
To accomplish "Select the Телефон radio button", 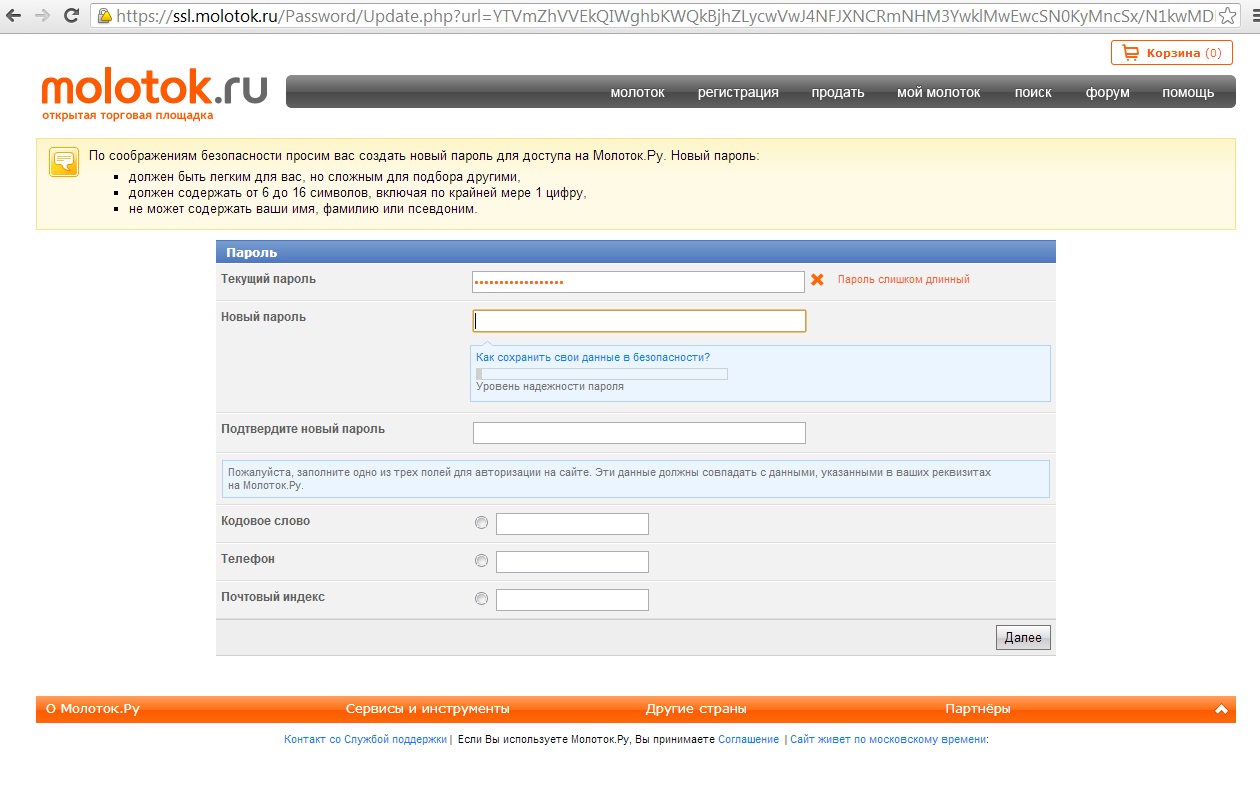I will coord(481,561).
